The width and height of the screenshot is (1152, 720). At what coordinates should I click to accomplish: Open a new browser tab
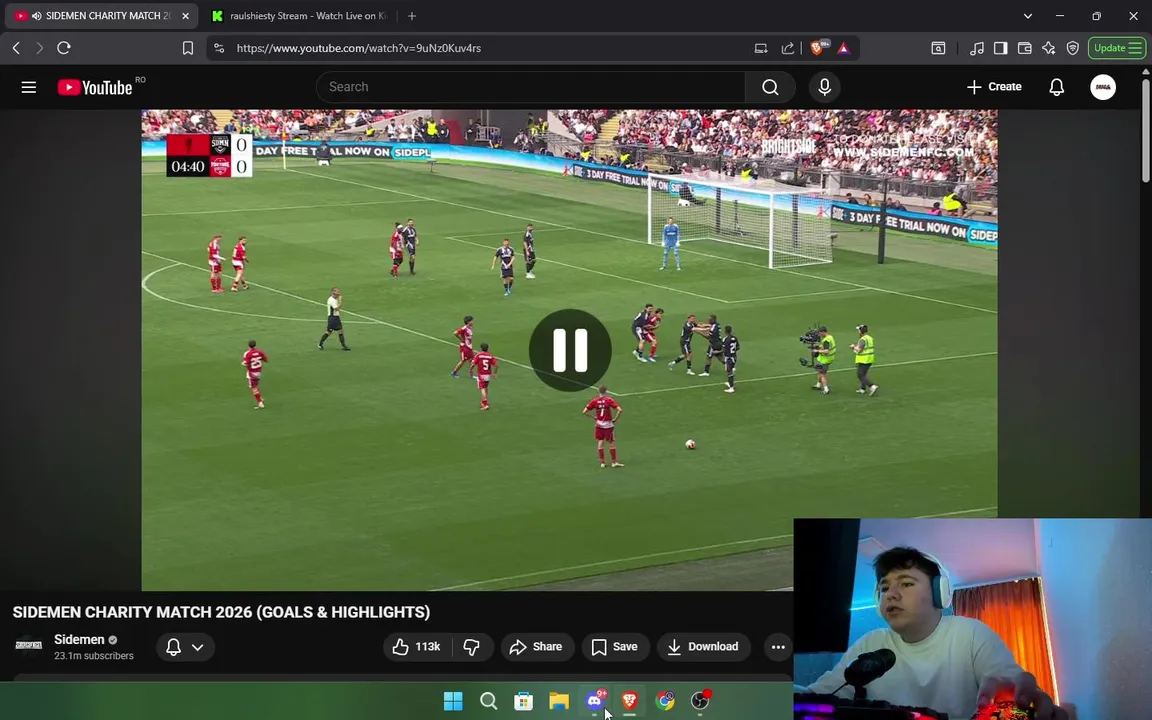(411, 15)
